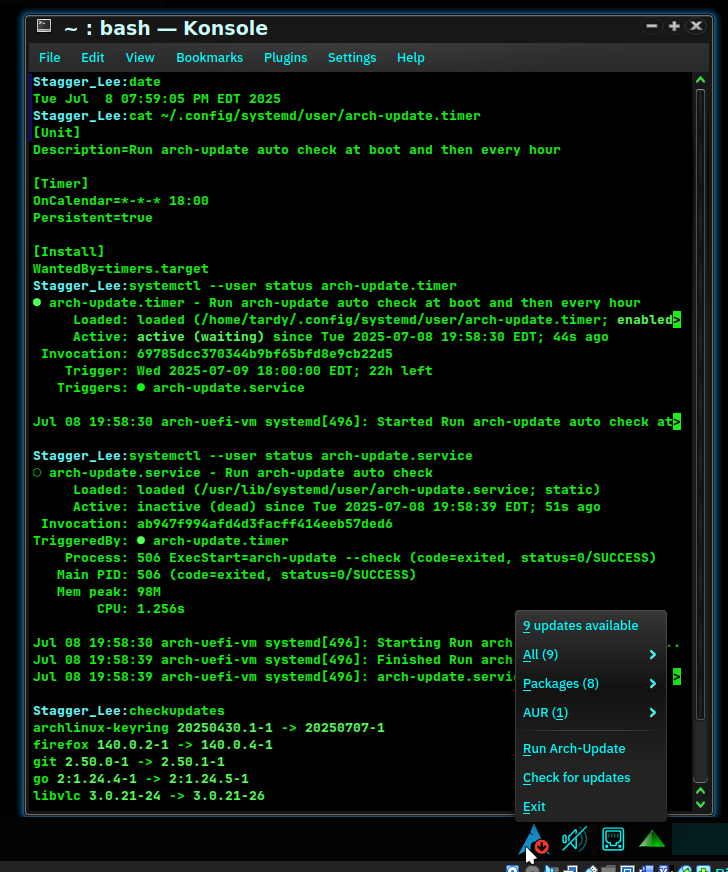Click the lower scroll-up arrow near scrollbar bottom
Image resolution: width=728 pixels, height=872 pixels.
pos(700,791)
